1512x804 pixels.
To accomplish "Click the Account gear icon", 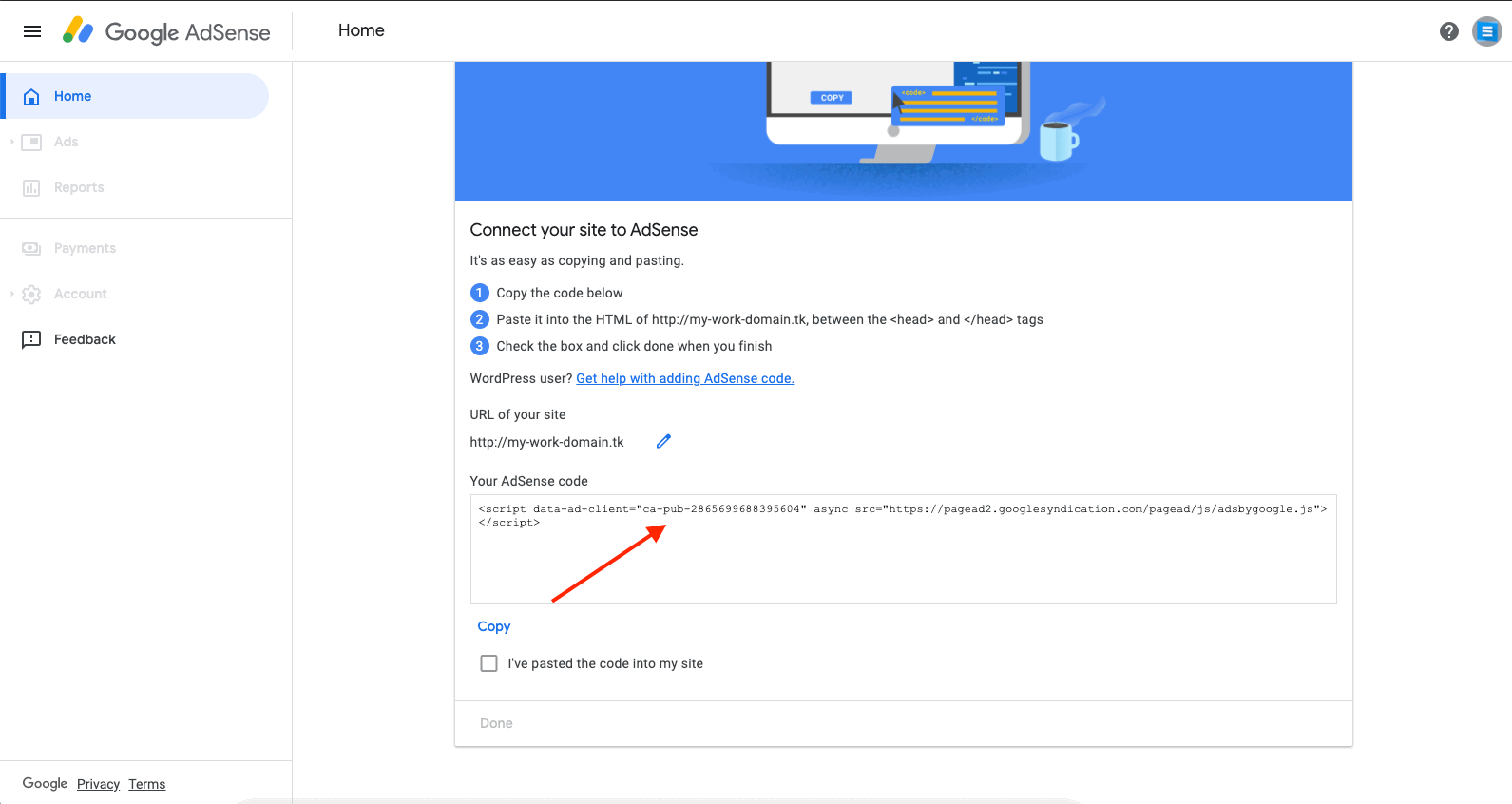I will coord(31,294).
